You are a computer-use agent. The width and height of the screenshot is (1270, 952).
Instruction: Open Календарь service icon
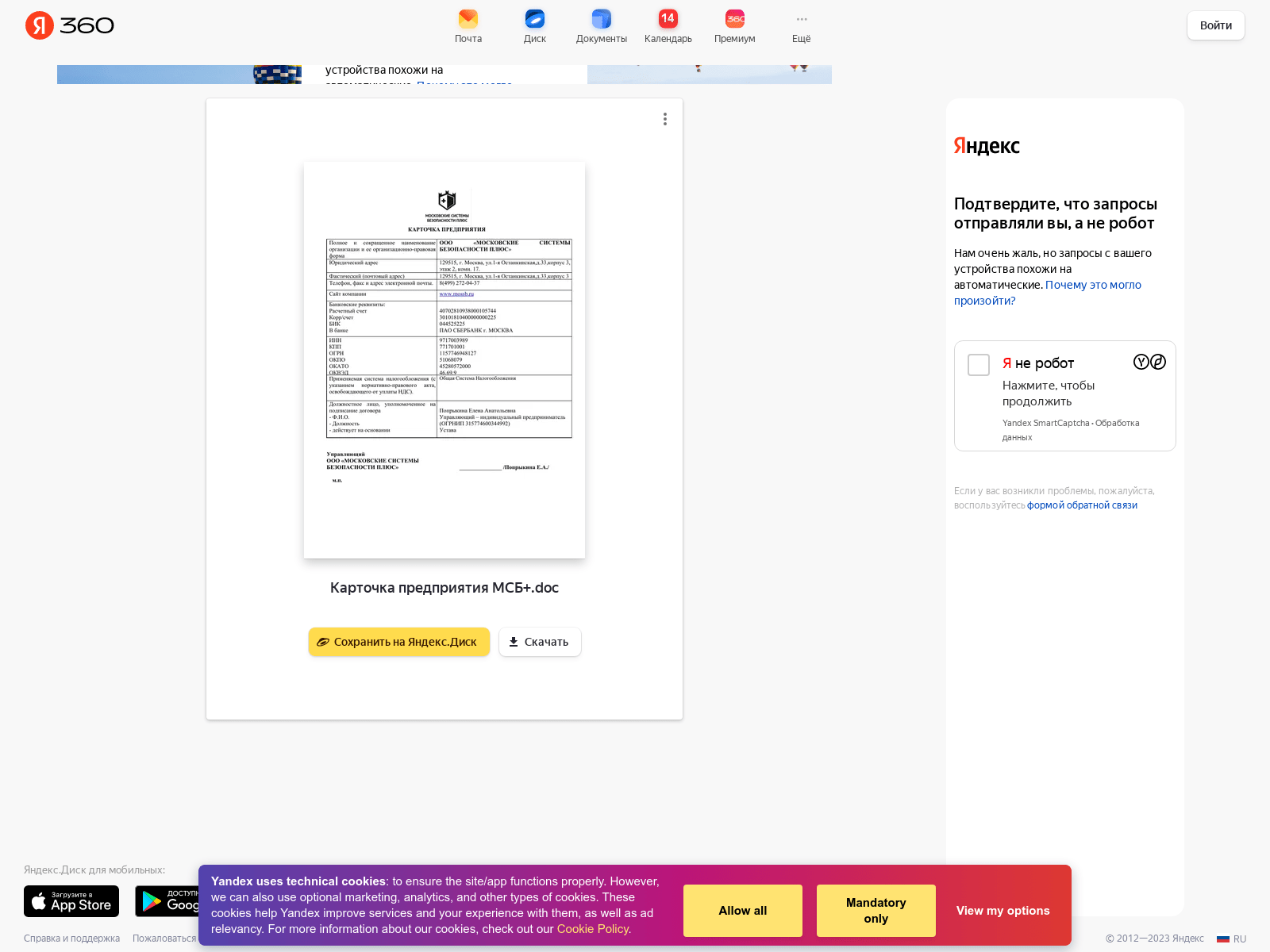click(x=668, y=26)
